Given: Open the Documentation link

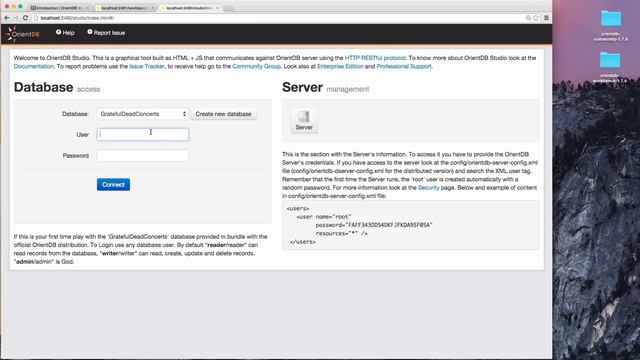Looking at the screenshot, I should 34,66.
